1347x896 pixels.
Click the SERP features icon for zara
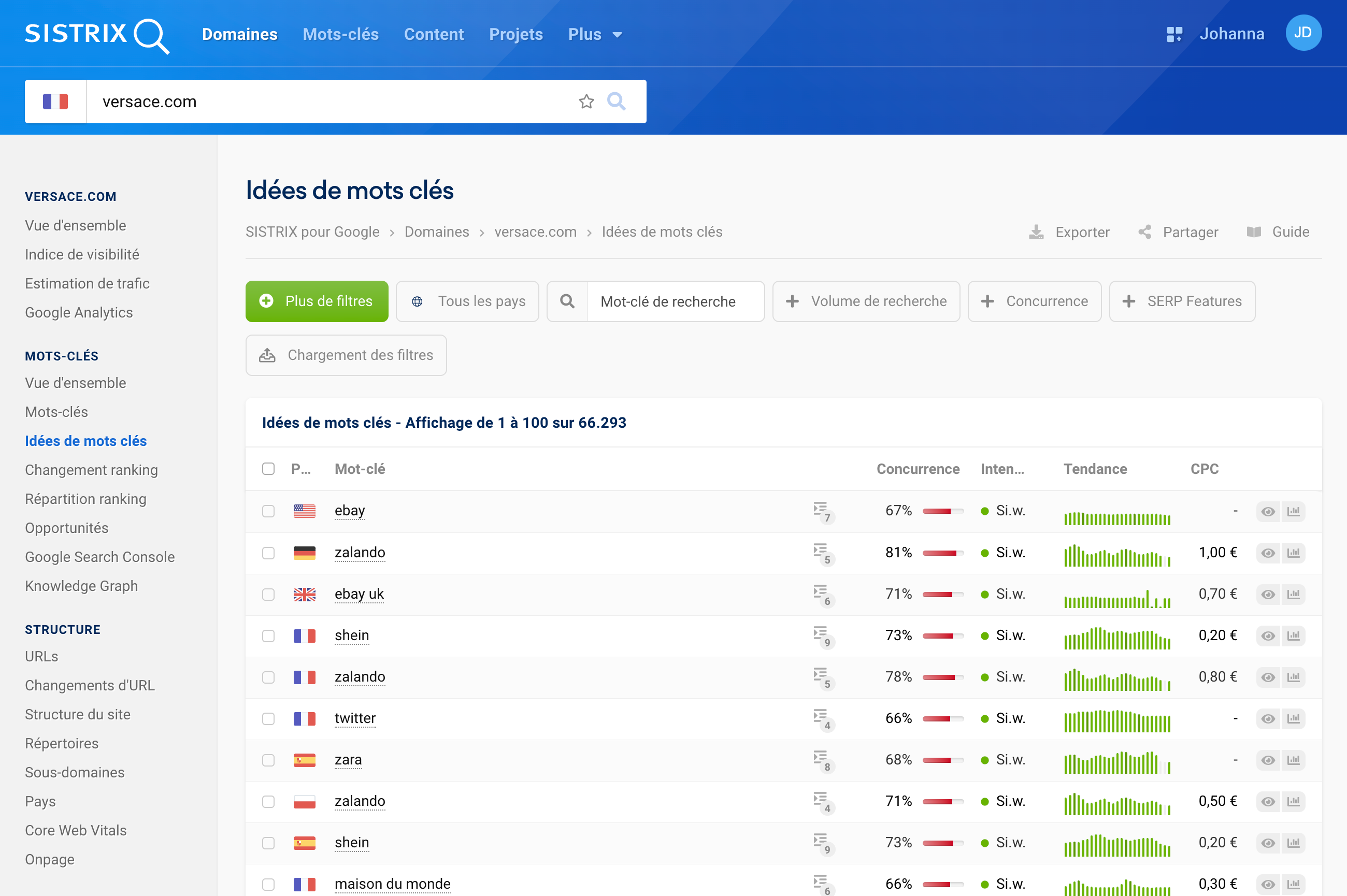pos(824,761)
